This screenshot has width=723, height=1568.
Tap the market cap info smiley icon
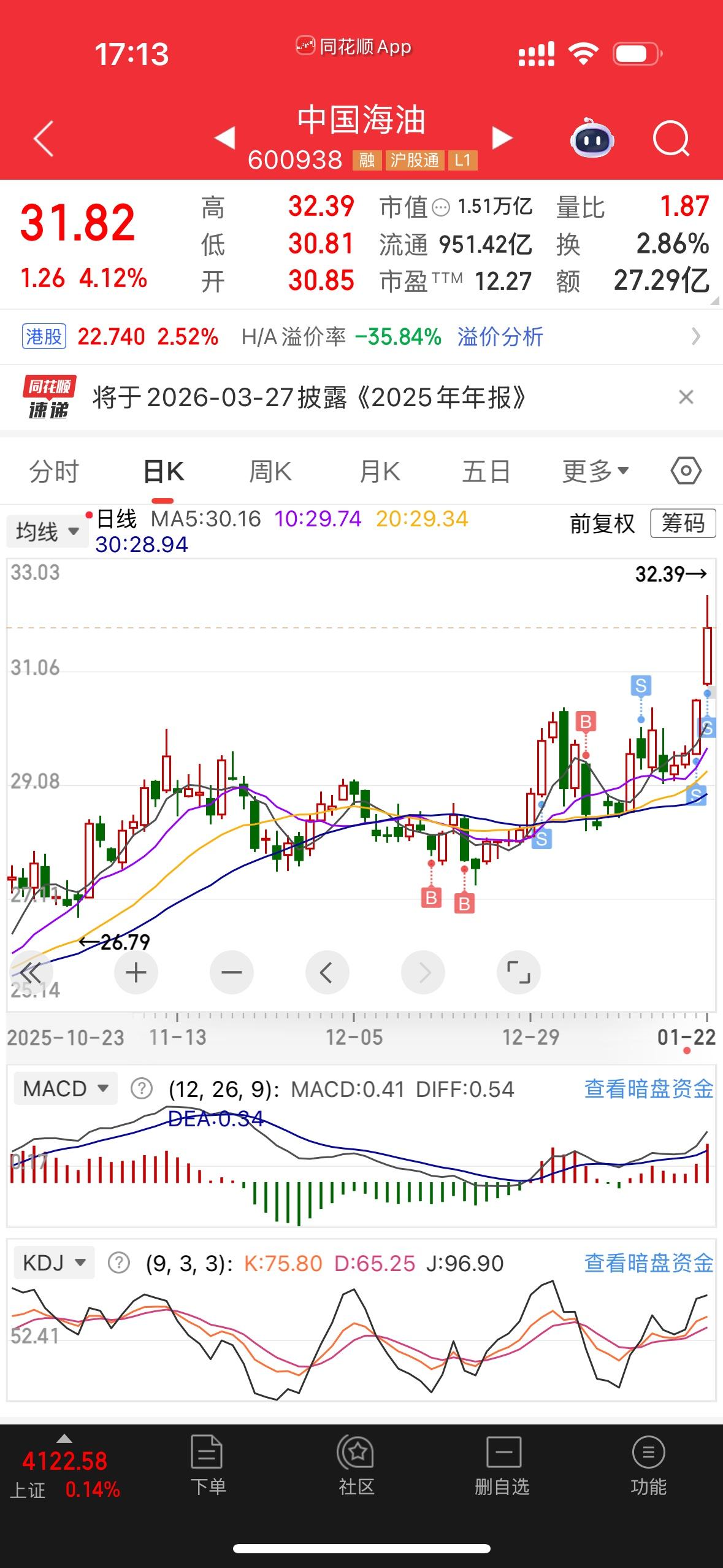441,208
